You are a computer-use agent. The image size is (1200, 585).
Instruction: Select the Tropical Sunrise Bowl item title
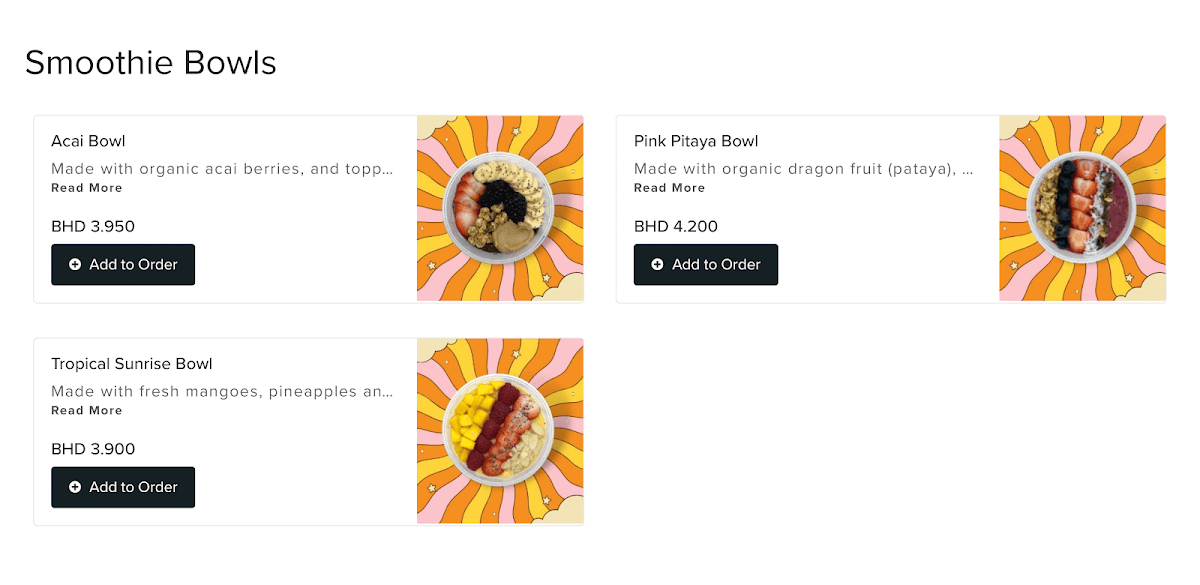[x=132, y=364]
